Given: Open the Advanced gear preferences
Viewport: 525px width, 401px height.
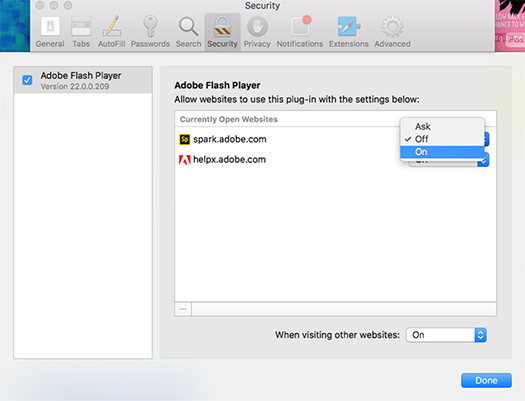Looking at the screenshot, I should coord(392,32).
